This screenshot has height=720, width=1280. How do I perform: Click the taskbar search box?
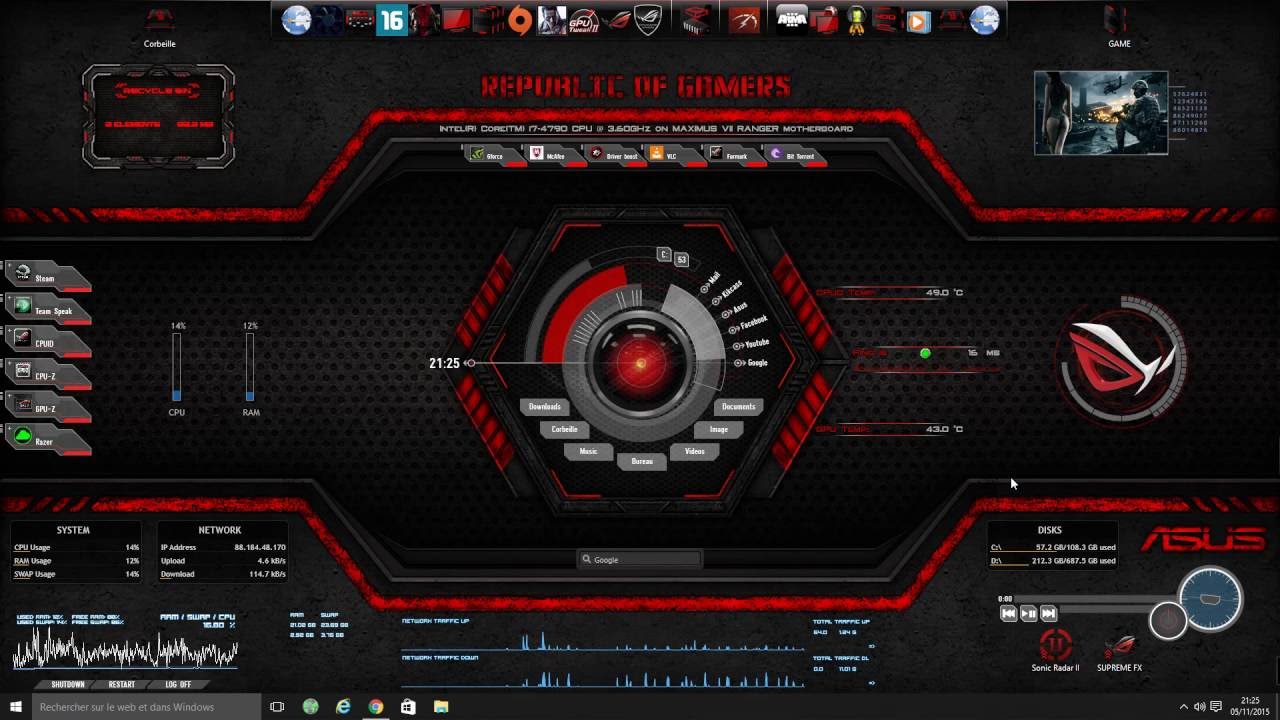(x=147, y=707)
